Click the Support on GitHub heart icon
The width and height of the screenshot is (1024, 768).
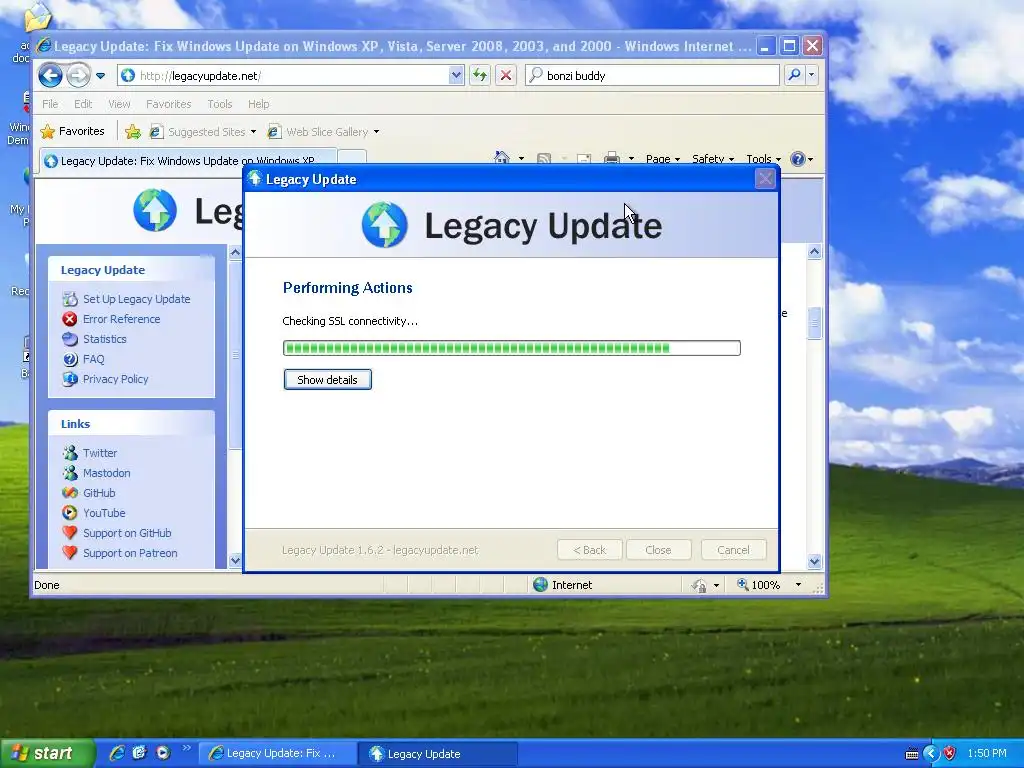tap(70, 533)
